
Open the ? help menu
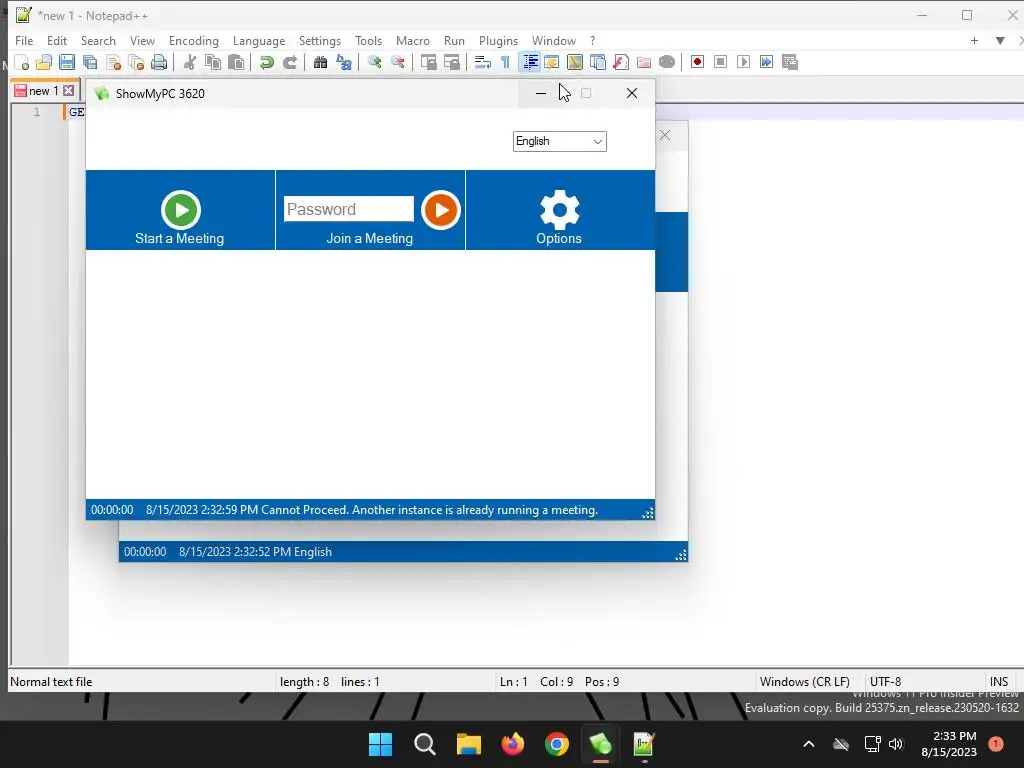tap(592, 40)
